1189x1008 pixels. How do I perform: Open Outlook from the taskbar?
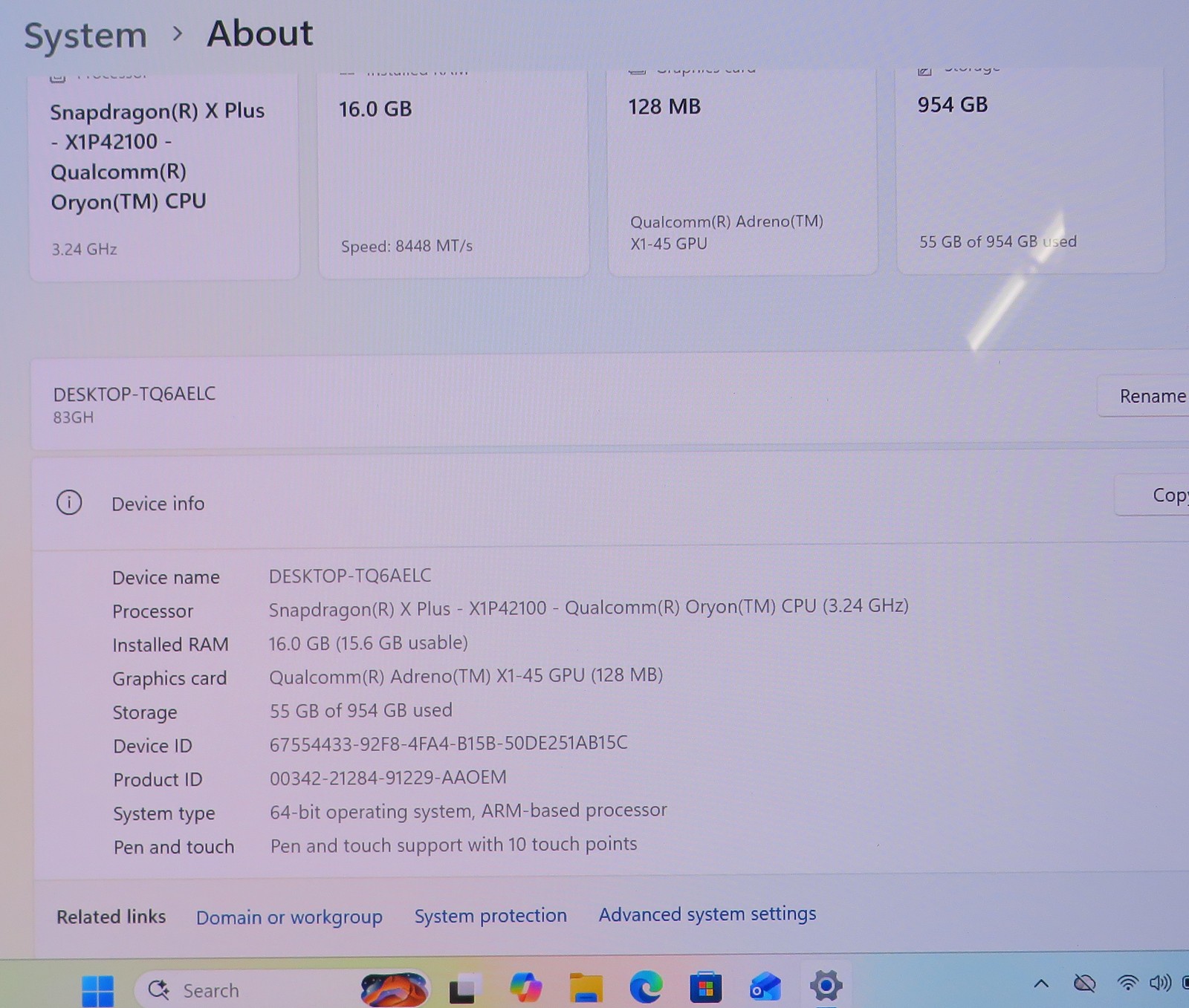pos(765,988)
